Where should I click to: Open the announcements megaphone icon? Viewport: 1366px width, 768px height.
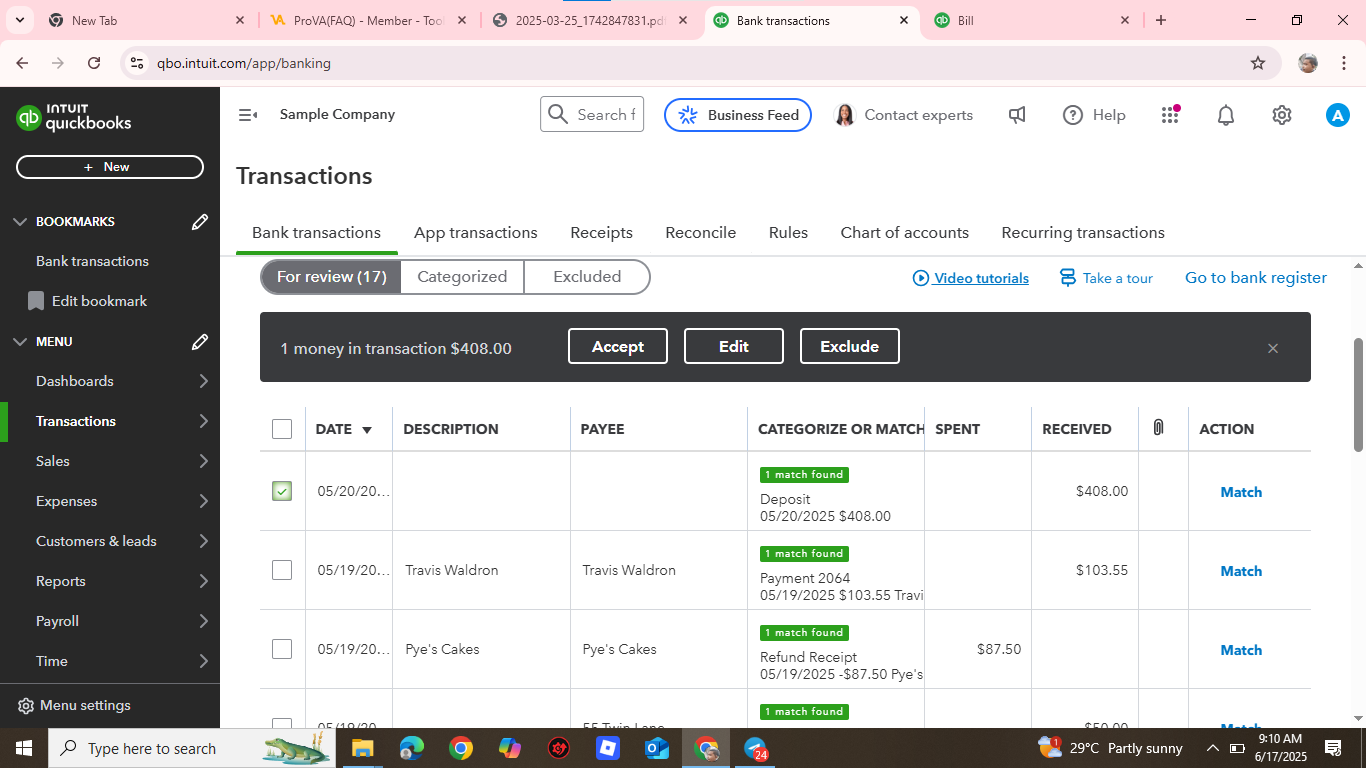click(x=1017, y=115)
